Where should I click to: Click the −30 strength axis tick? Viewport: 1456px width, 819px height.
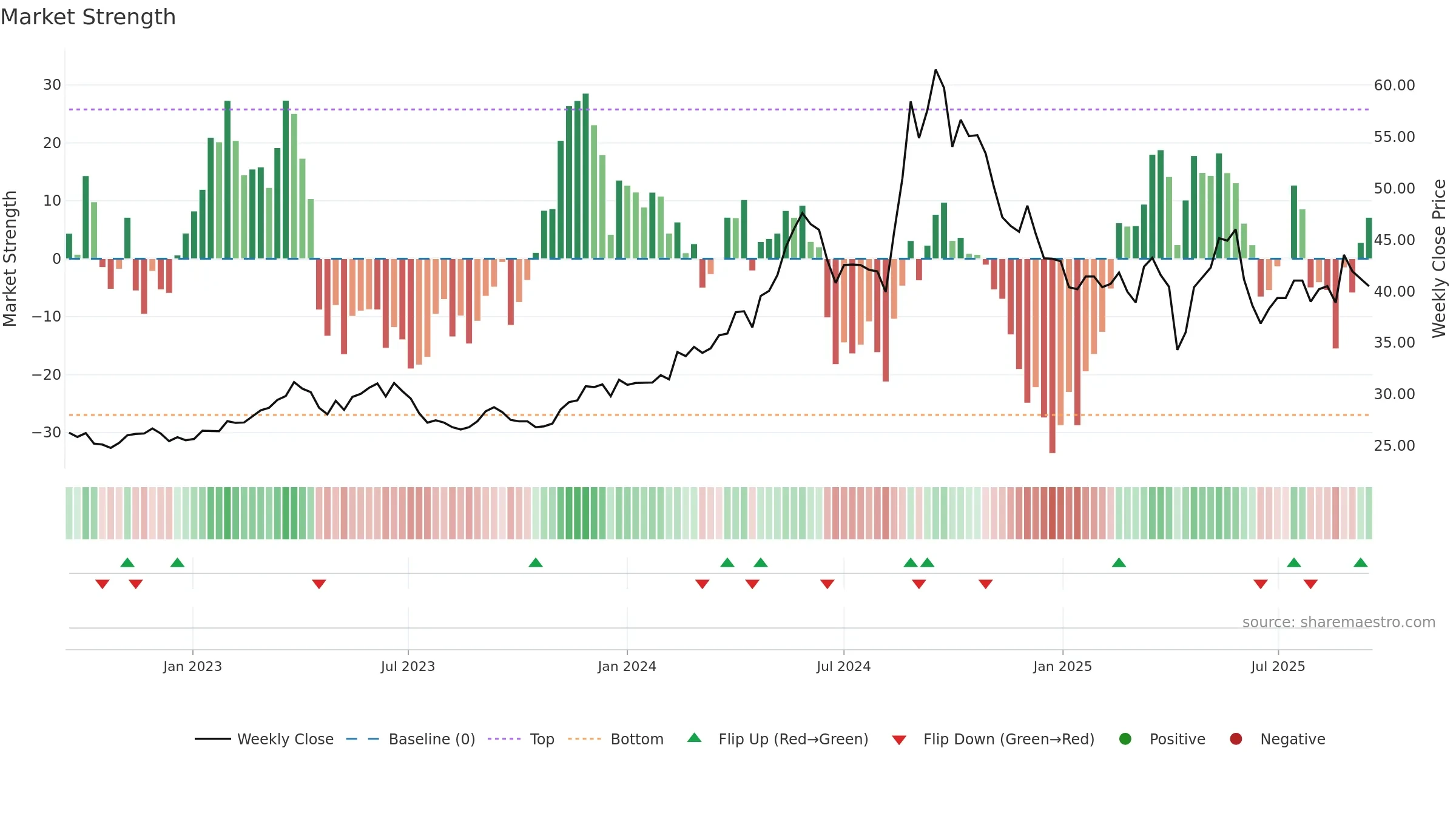click(x=47, y=433)
